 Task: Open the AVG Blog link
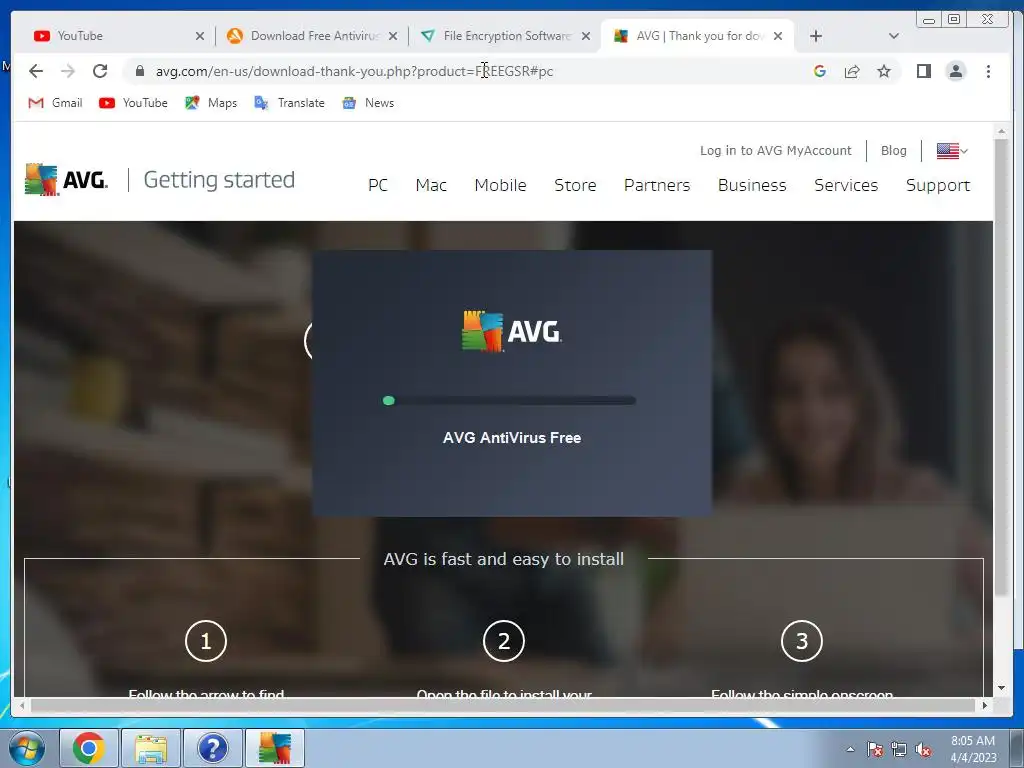coord(893,150)
